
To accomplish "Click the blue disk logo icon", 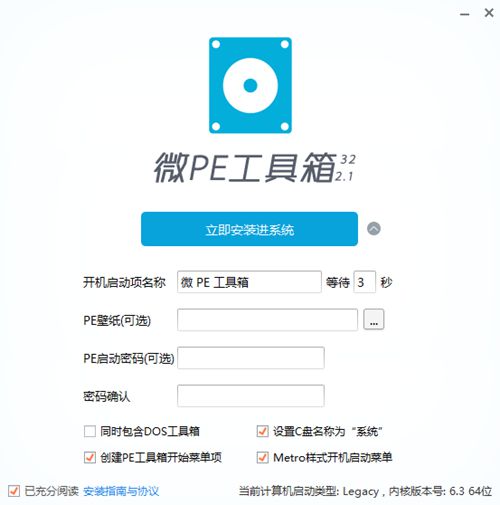I will click(x=250, y=85).
